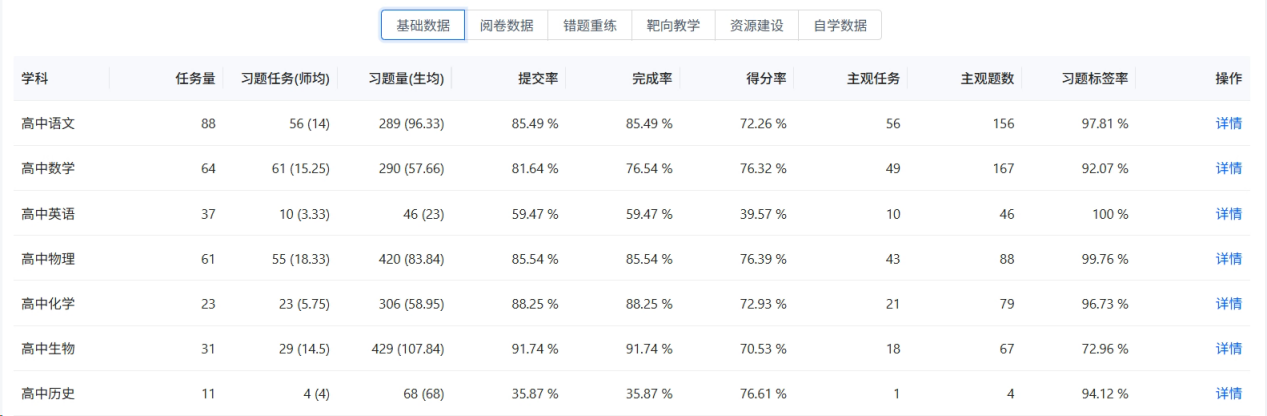Open 详情 link for 高中语文

1229,124
